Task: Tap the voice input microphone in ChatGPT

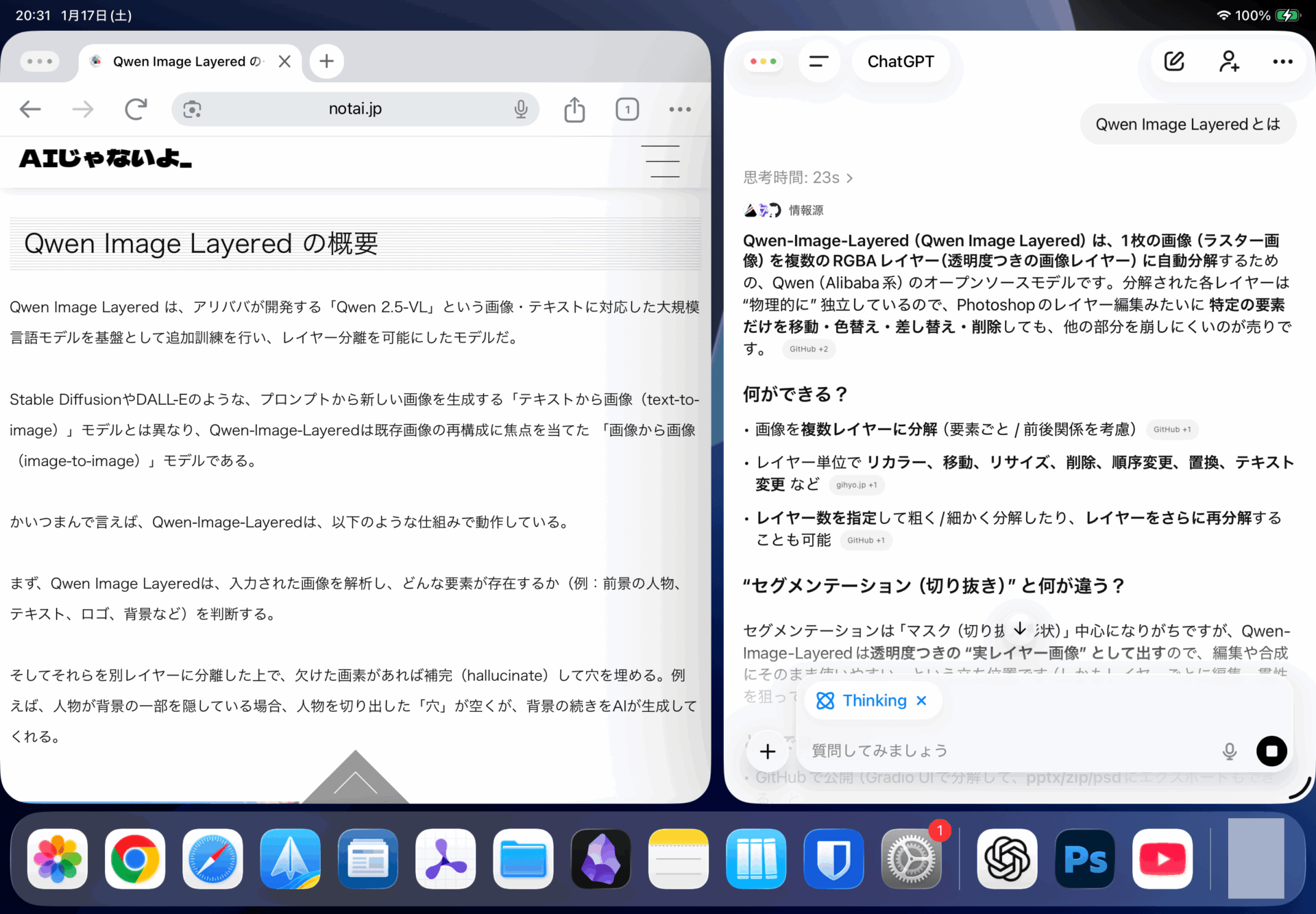Action: (1229, 751)
